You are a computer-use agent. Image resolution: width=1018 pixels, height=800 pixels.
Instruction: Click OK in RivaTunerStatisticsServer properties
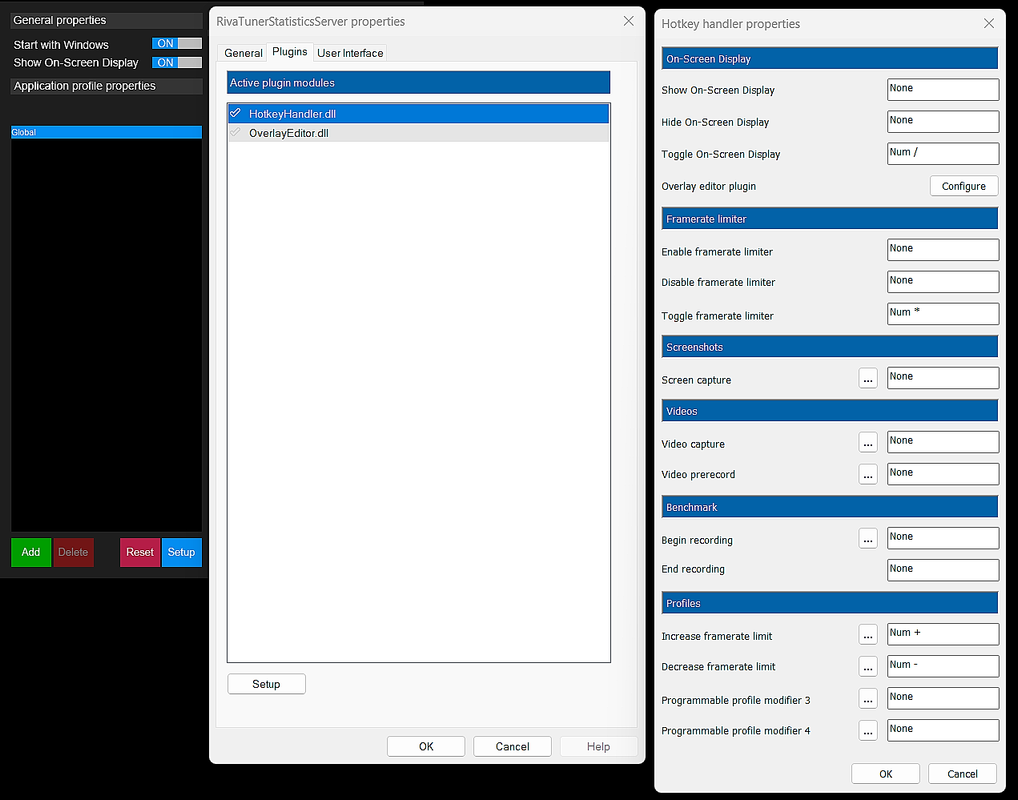click(426, 746)
